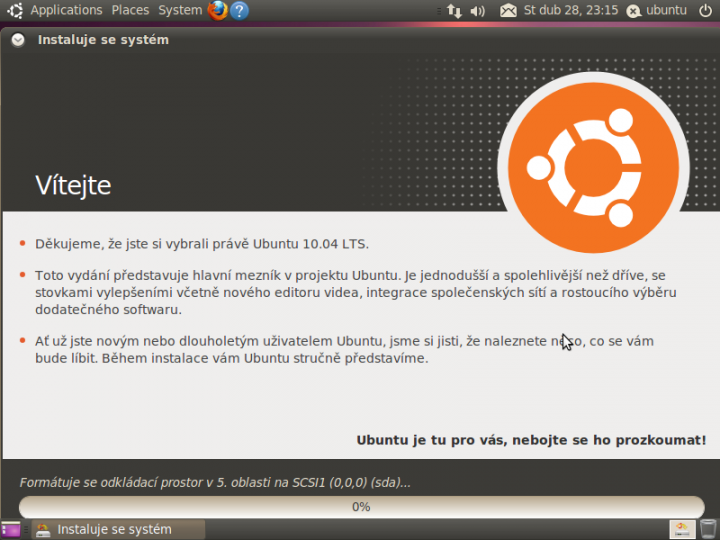Screen dimensions: 720x540
Task: Click the show desktop button in bottom panel
Action: 11,529
